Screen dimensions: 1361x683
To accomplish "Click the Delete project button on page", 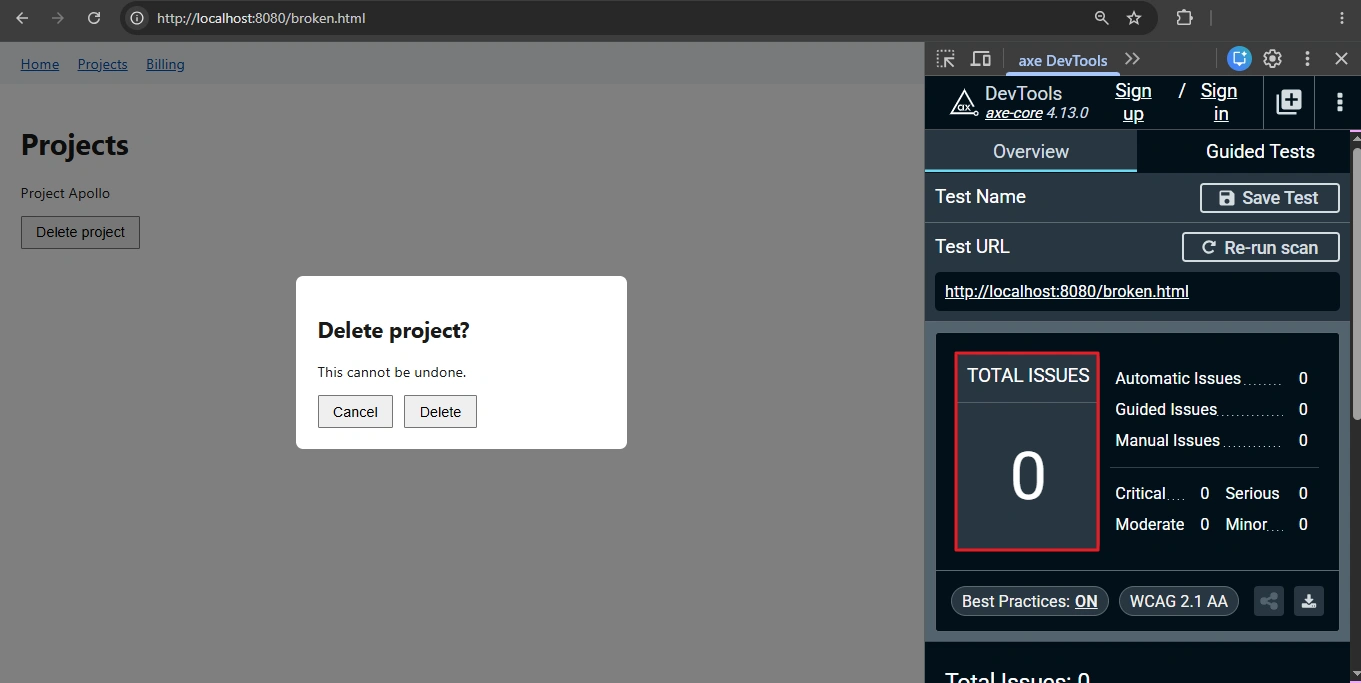I will 80,232.
